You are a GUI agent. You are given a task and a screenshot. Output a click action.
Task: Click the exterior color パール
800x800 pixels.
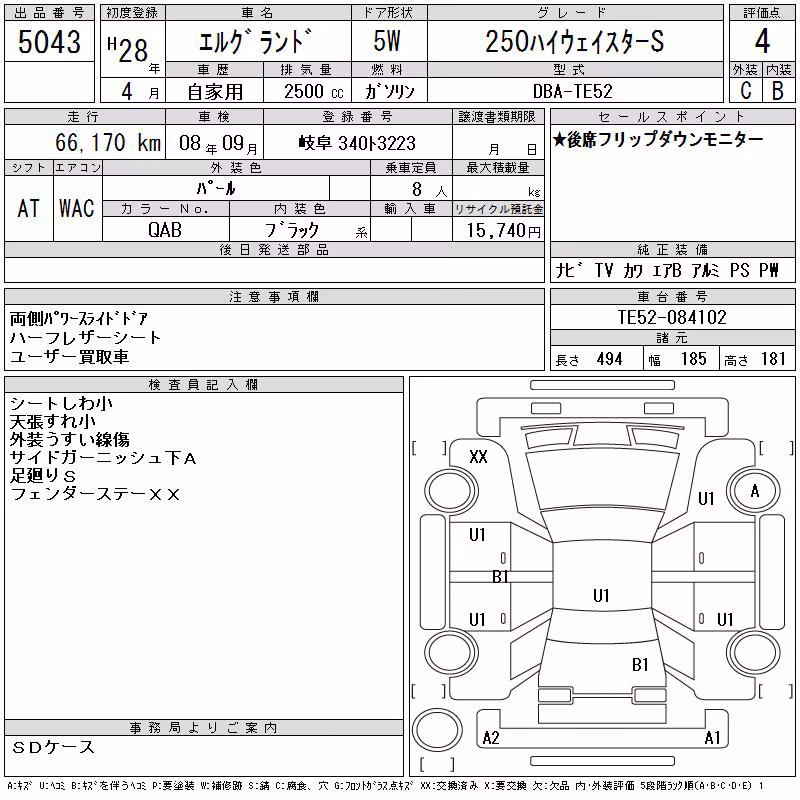point(216,189)
